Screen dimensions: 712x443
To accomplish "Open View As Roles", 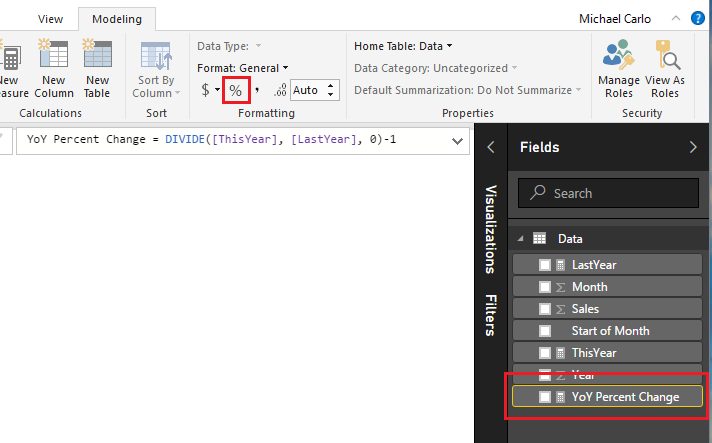I will (x=665, y=69).
